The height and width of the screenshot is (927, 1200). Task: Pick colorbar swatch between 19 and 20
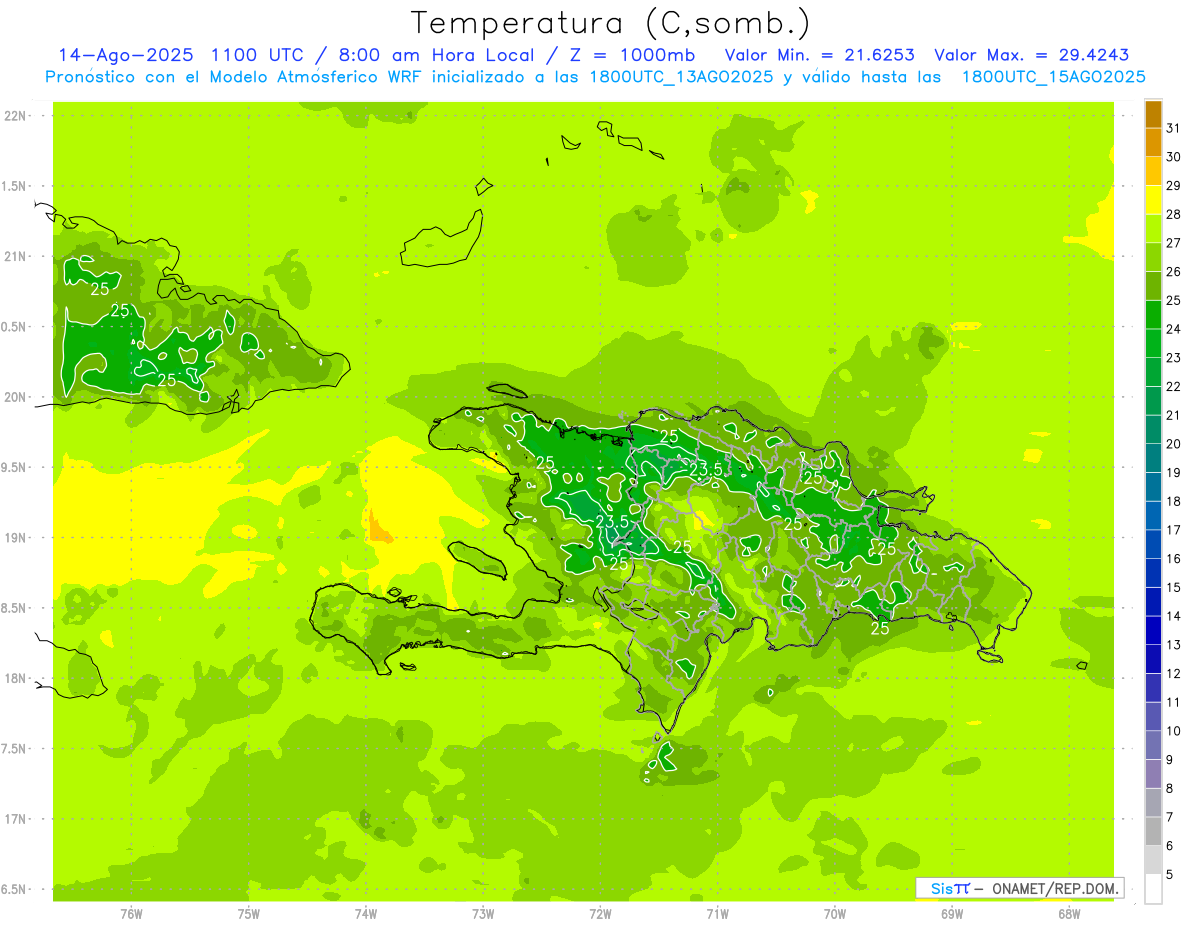click(1153, 458)
